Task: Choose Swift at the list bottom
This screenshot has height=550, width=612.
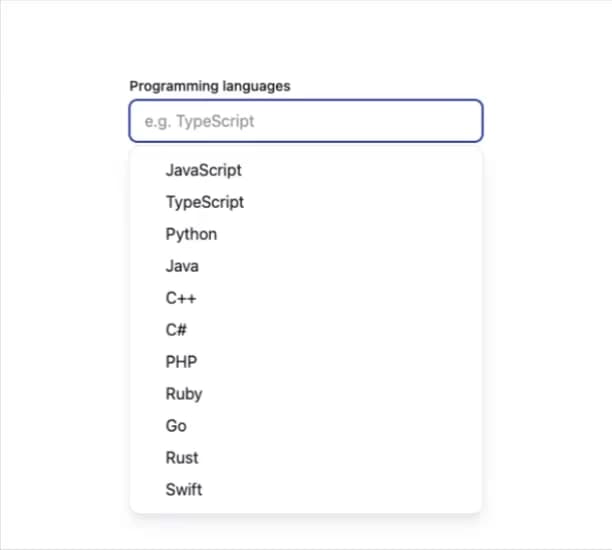Action: pyautogui.click(x=306, y=489)
